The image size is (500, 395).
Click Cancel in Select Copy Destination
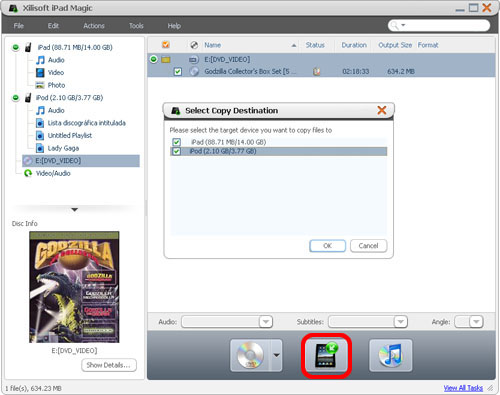pyautogui.click(x=368, y=246)
